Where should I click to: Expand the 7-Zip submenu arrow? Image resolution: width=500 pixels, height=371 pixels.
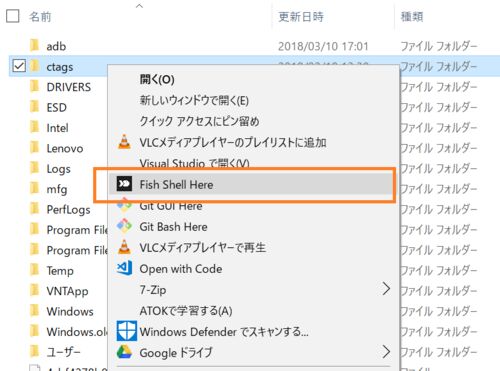tap(386, 289)
